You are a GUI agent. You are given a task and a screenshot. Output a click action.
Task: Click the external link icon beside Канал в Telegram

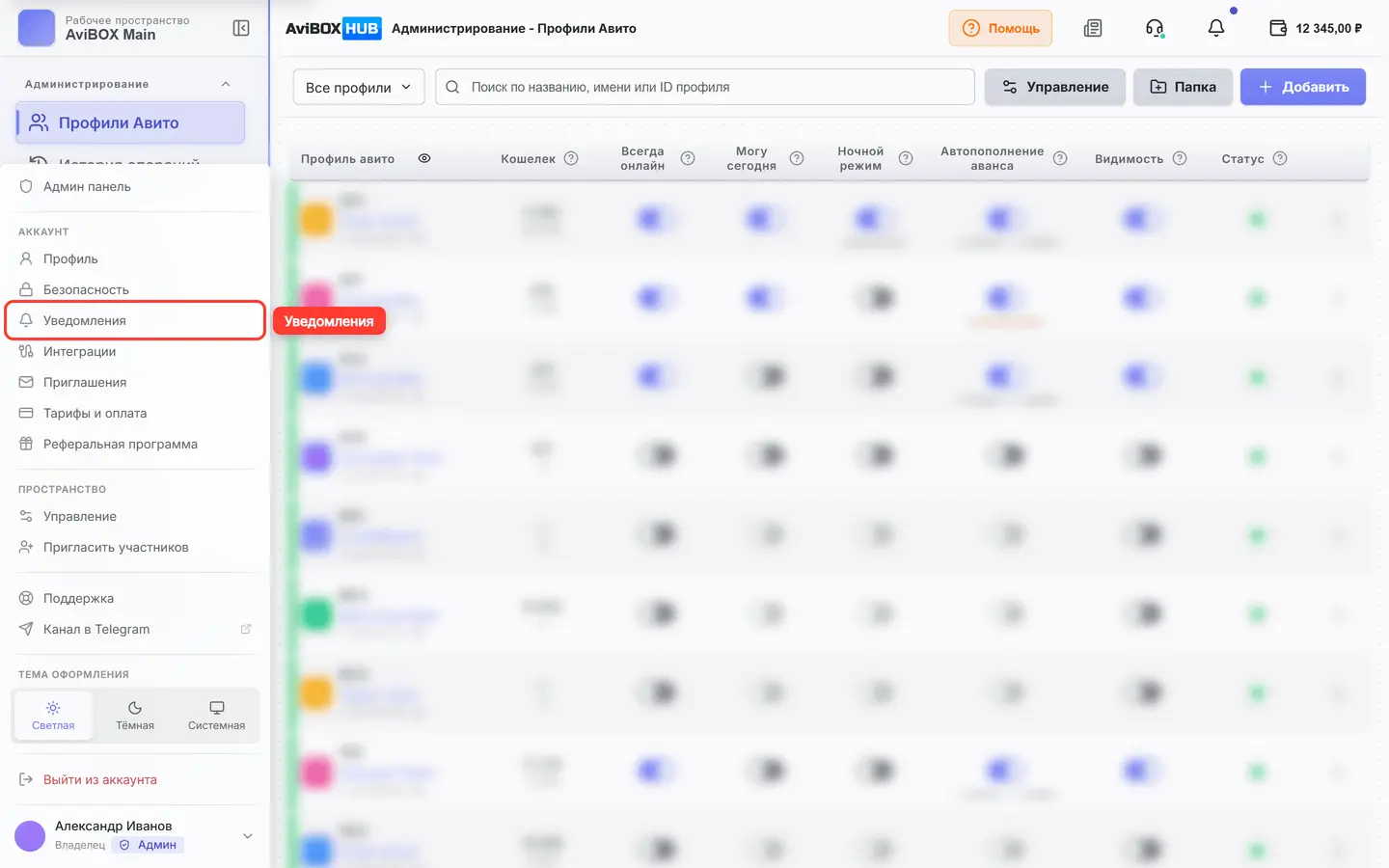point(246,629)
